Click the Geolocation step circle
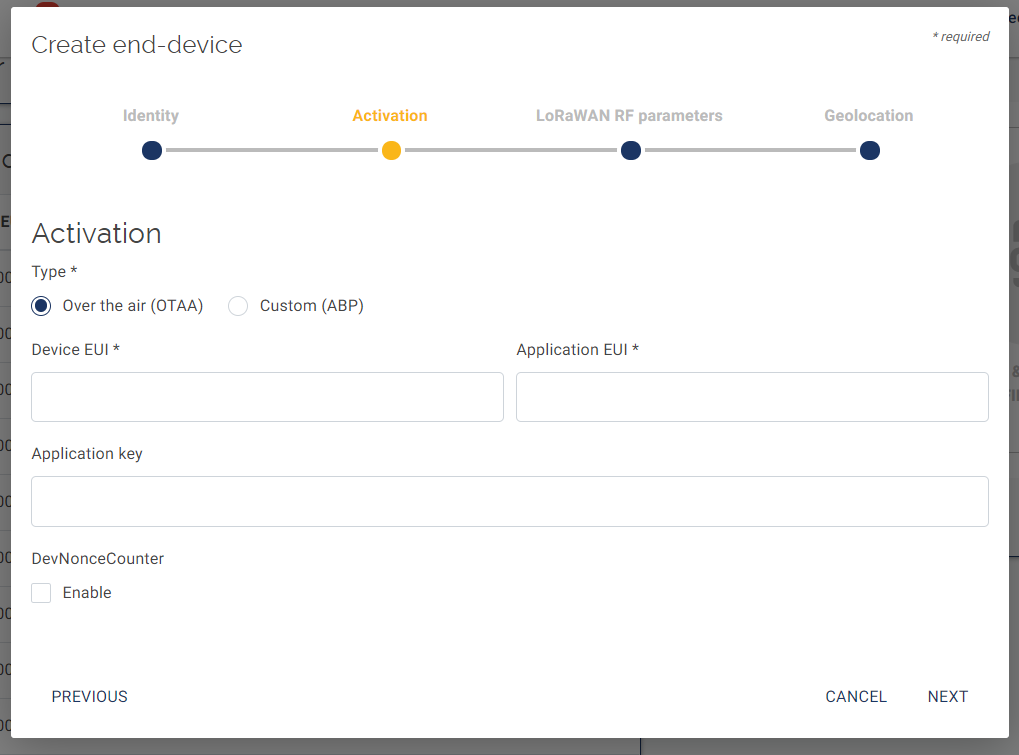Screen dimensions: 1019x755 (869, 151)
